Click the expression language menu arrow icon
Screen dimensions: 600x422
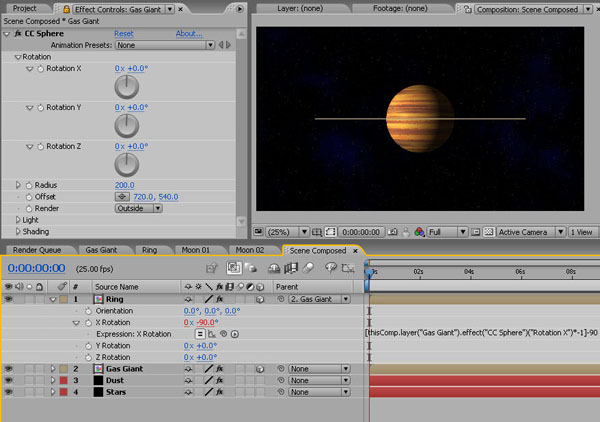tap(237, 333)
